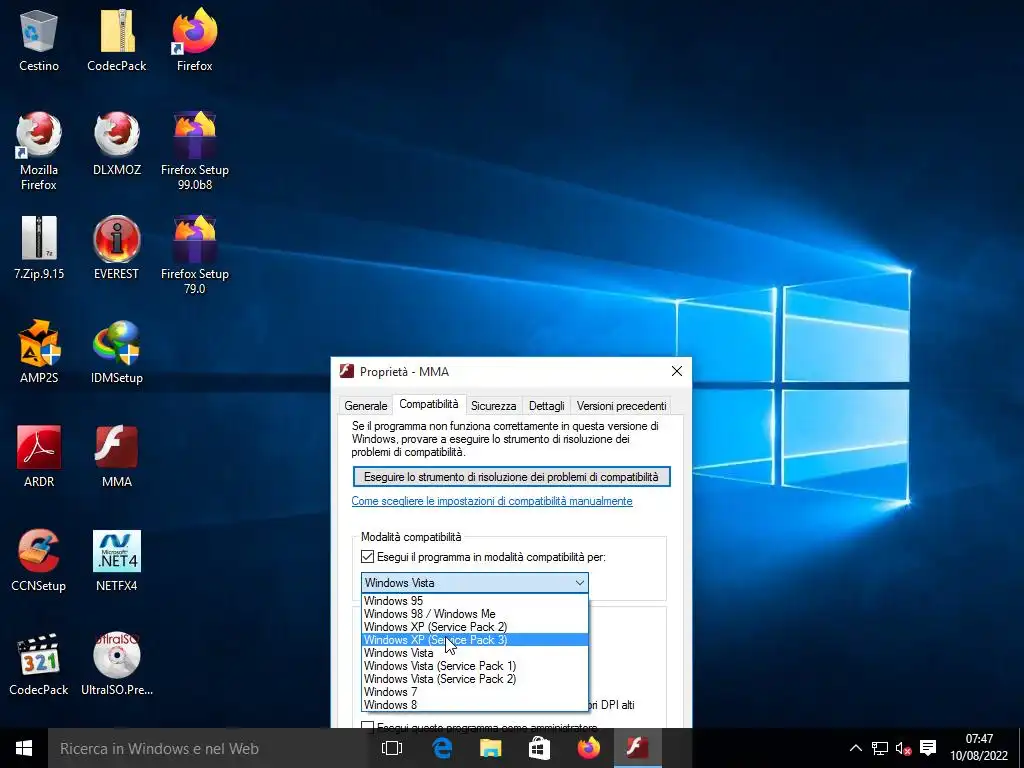Choose plain Windows Vista option in list
Screen dimensions: 1024x768
(x=475, y=653)
